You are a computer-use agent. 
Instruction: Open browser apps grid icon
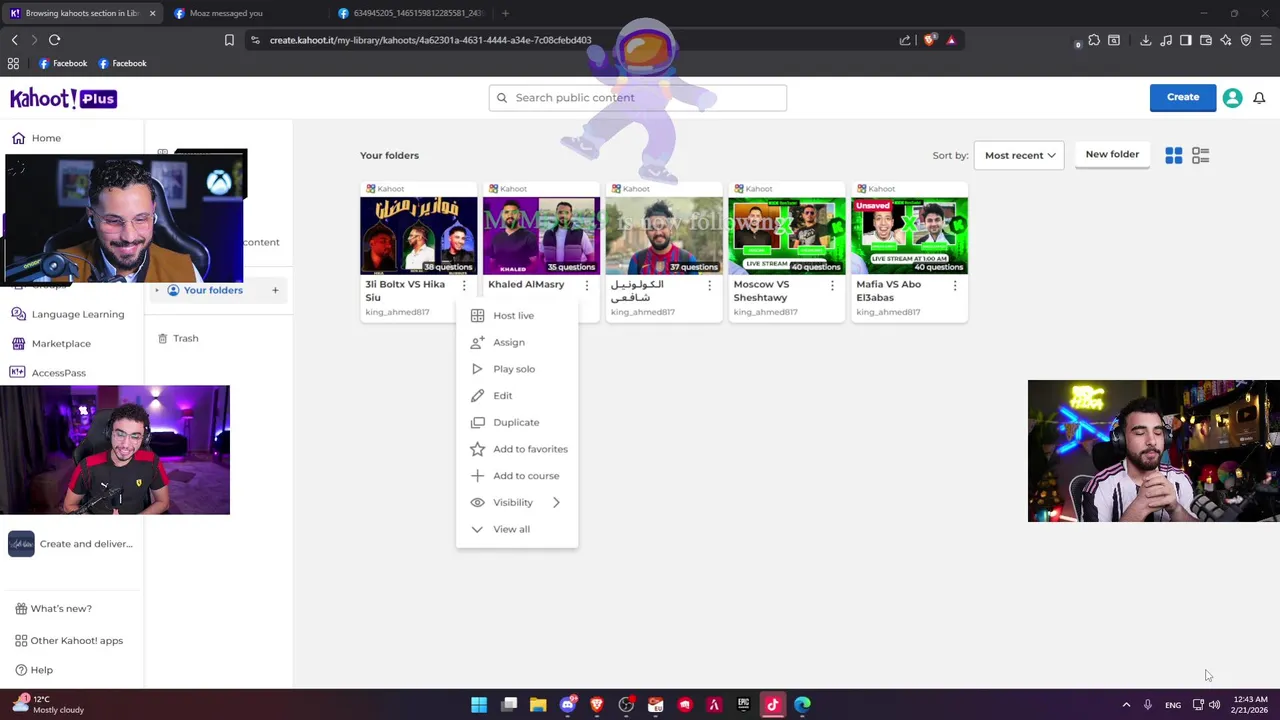[x=13, y=63]
